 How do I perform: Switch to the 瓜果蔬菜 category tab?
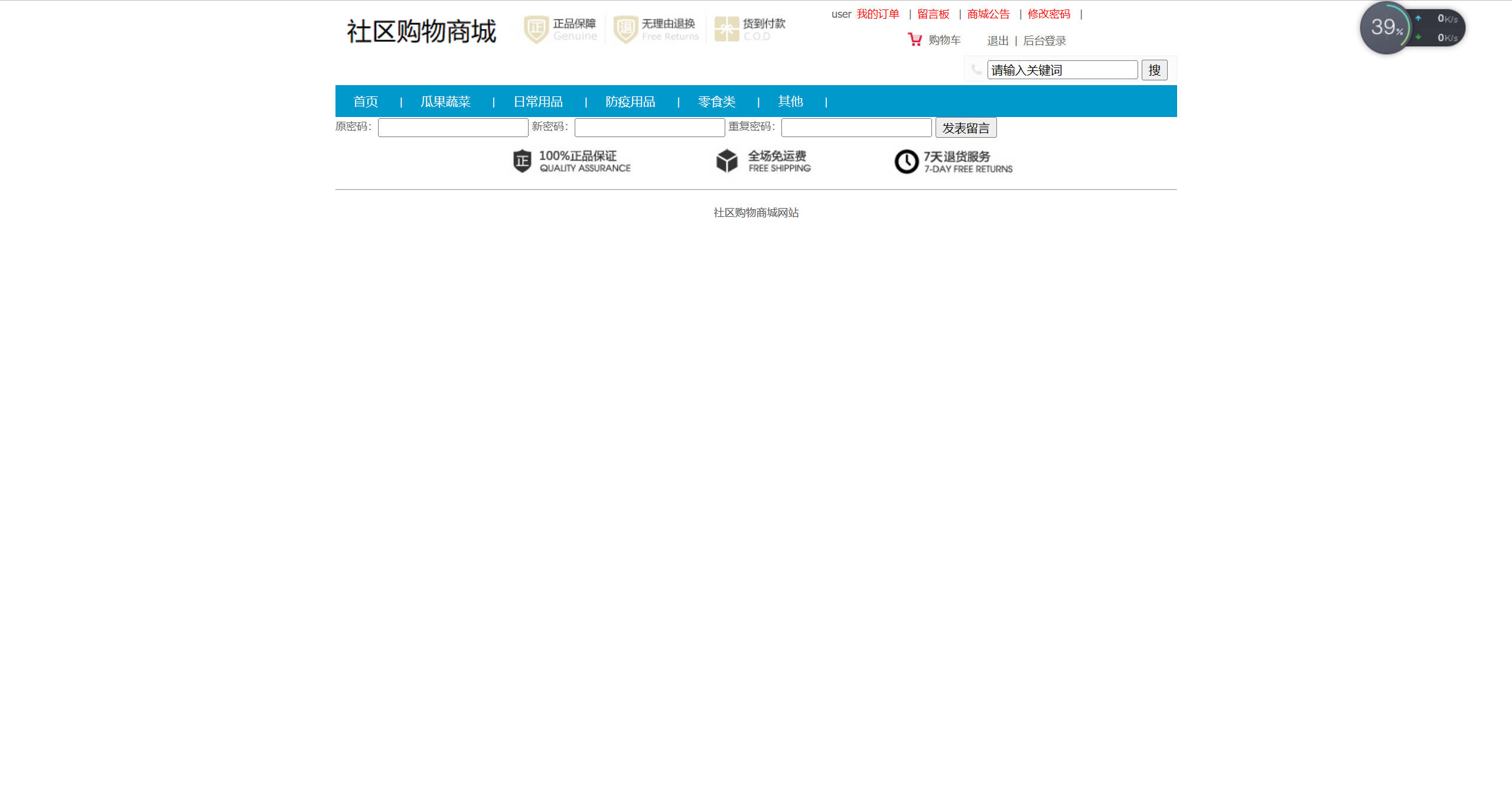tap(446, 101)
